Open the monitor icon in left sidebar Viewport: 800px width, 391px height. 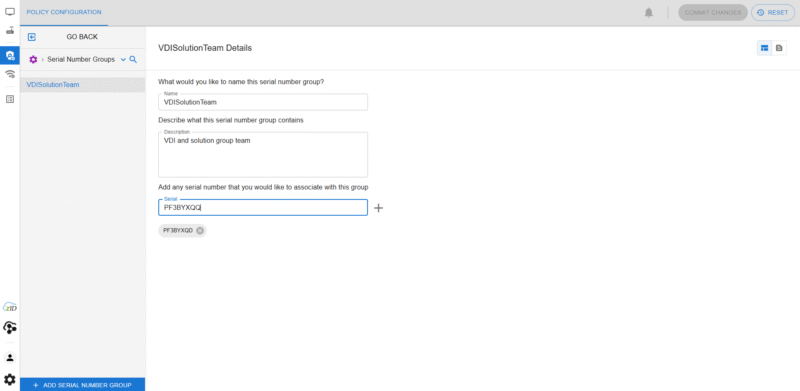point(10,11)
